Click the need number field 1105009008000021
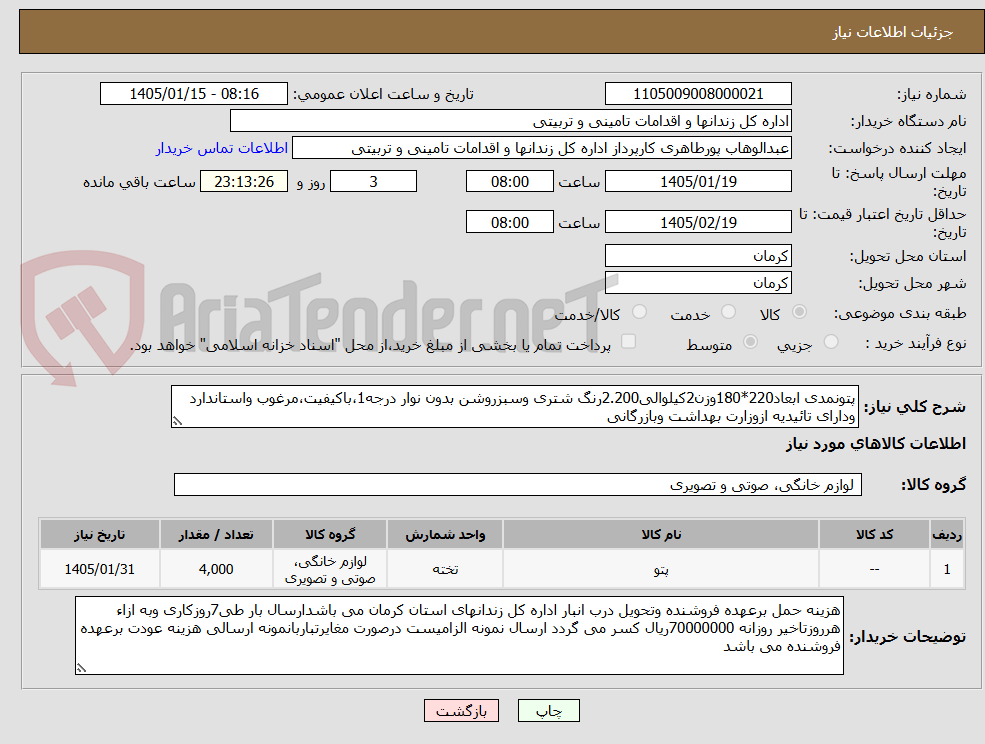Image resolution: width=985 pixels, height=744 pixels. (698, 94)
